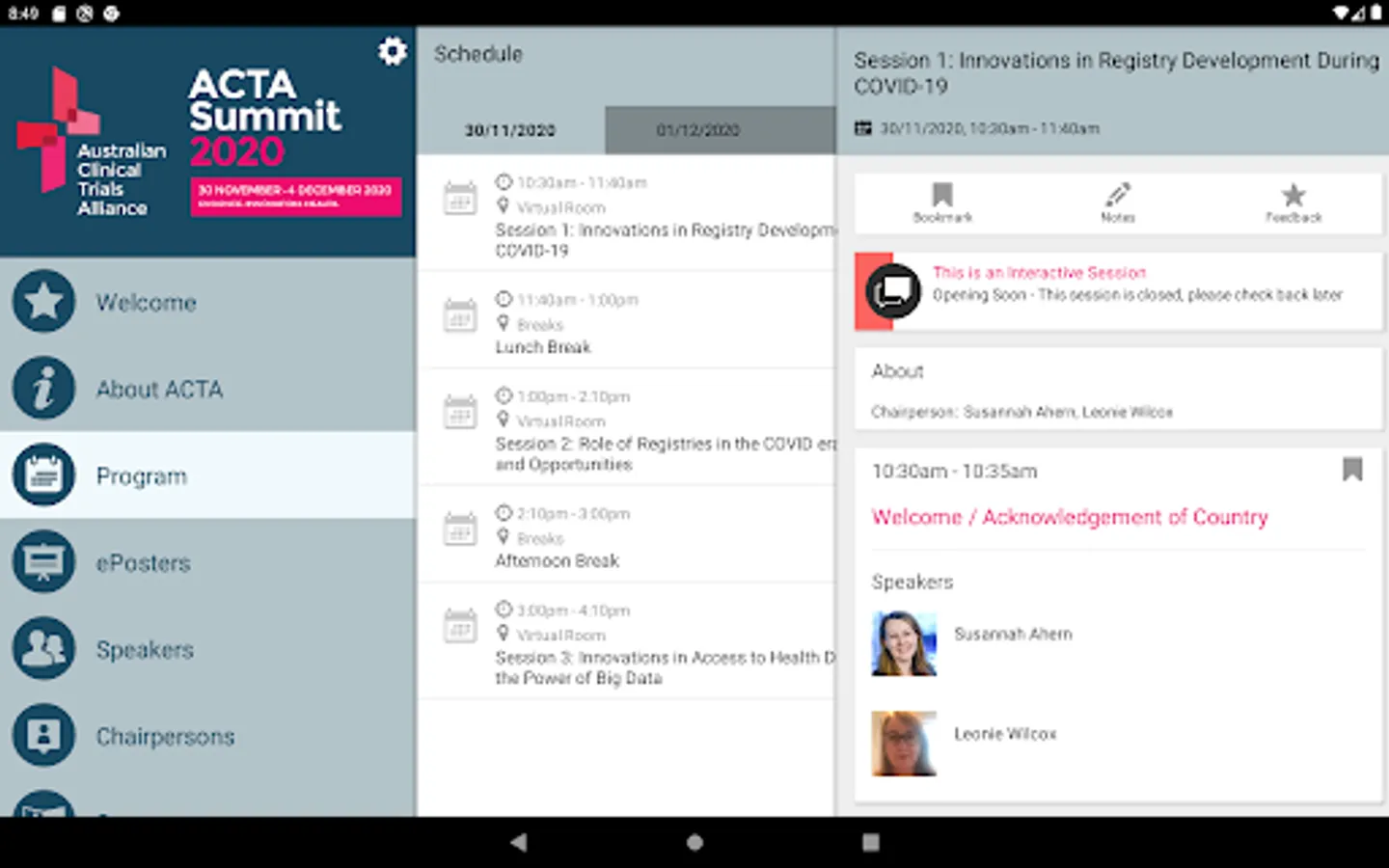Image resolution: width=1389 pixels, height=868 pixels.
Task: Tap the Speakers people icon
Action: click(x=43, y=649)
